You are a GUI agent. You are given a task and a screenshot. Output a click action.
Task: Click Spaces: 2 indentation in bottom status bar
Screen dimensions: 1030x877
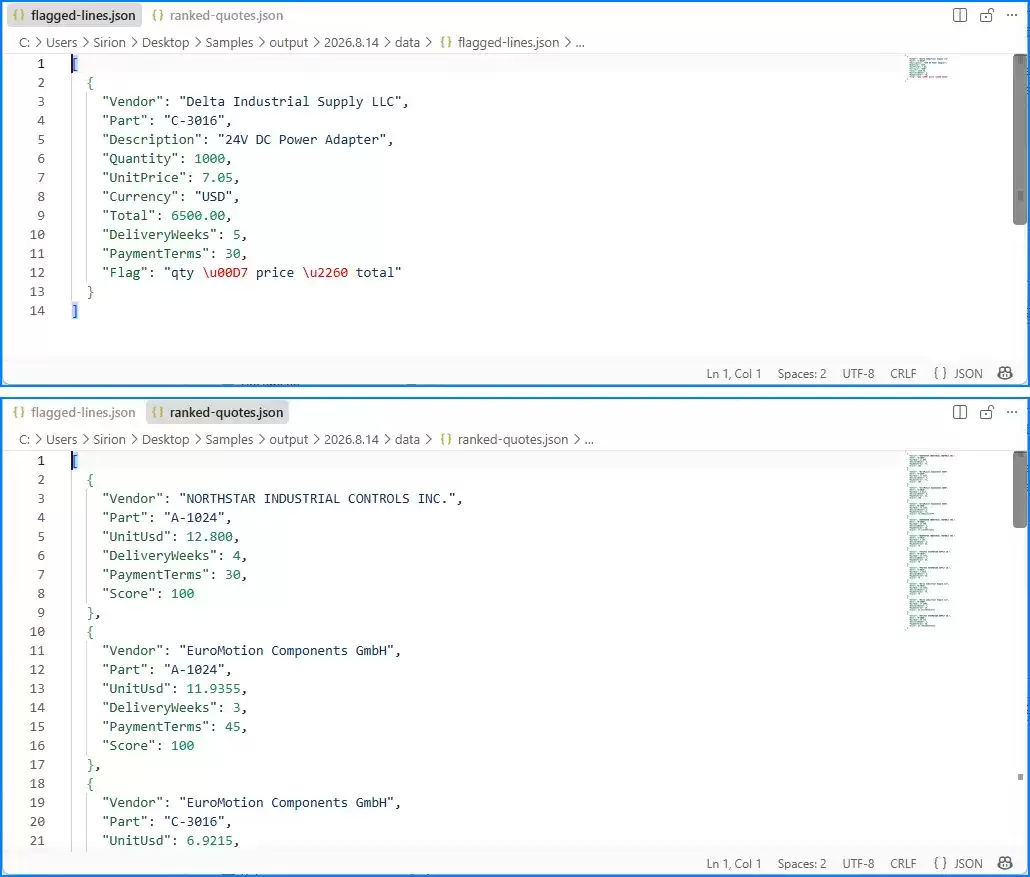point(801,863)
